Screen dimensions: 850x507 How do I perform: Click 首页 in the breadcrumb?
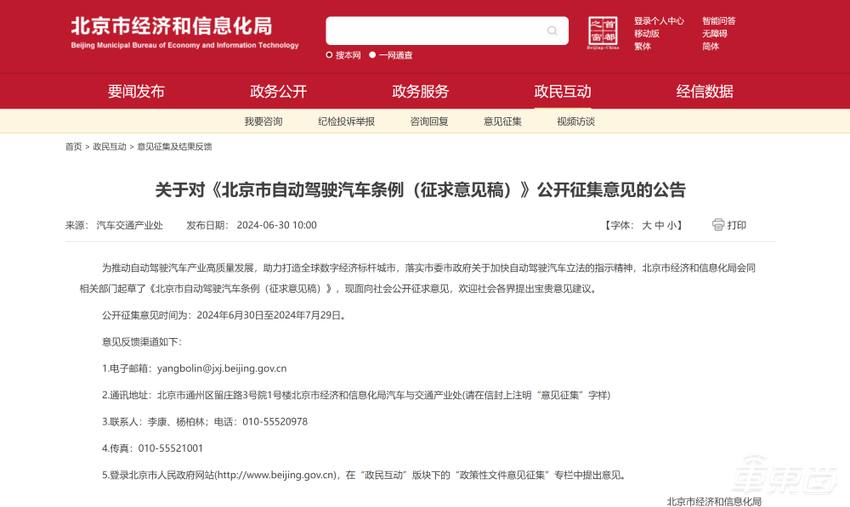coord(74,147)
